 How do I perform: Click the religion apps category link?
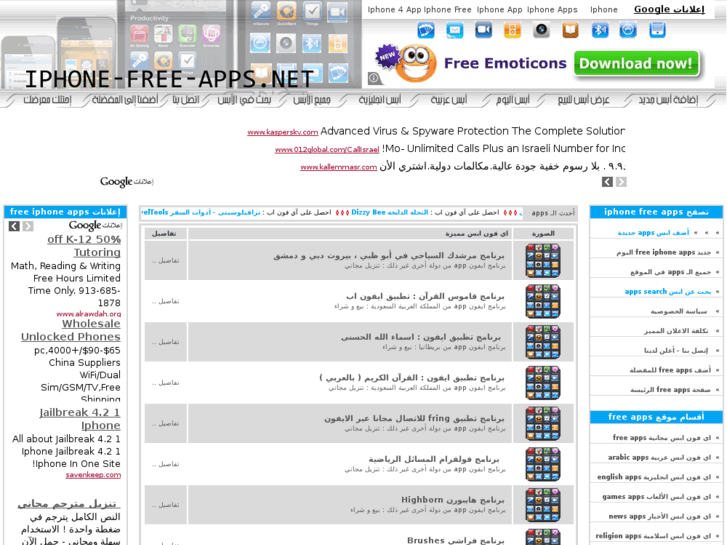click(653, 536)
